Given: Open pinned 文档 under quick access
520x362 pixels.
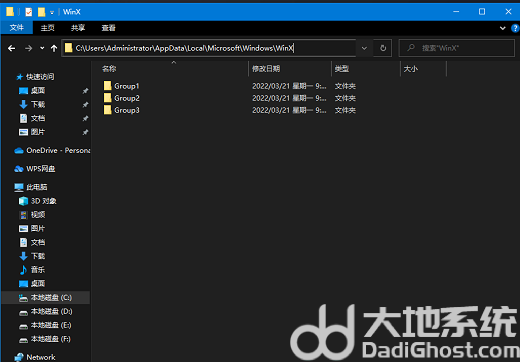Looking at the screenshot, I should (x=32, y=118).
